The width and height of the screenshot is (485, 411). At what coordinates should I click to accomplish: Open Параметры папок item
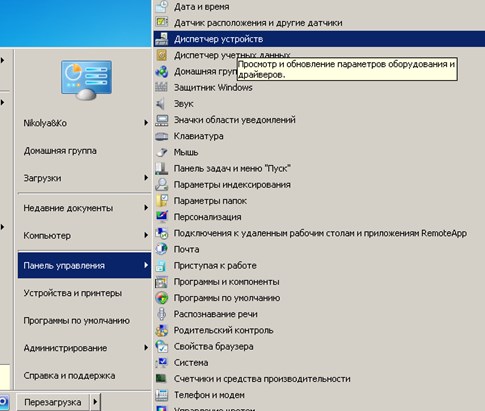(319, 201)
